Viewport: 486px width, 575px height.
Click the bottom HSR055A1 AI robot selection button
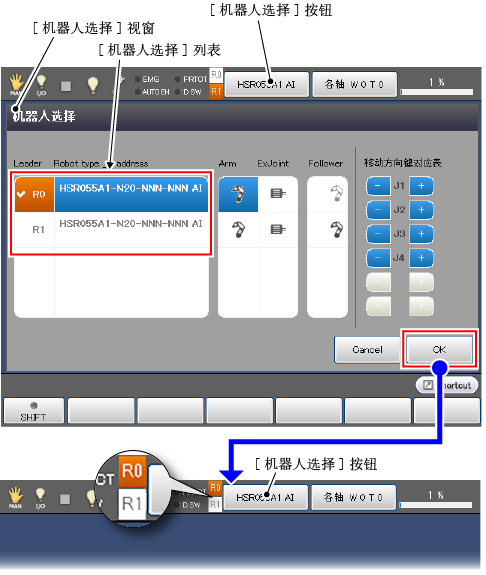click(266, 497)
